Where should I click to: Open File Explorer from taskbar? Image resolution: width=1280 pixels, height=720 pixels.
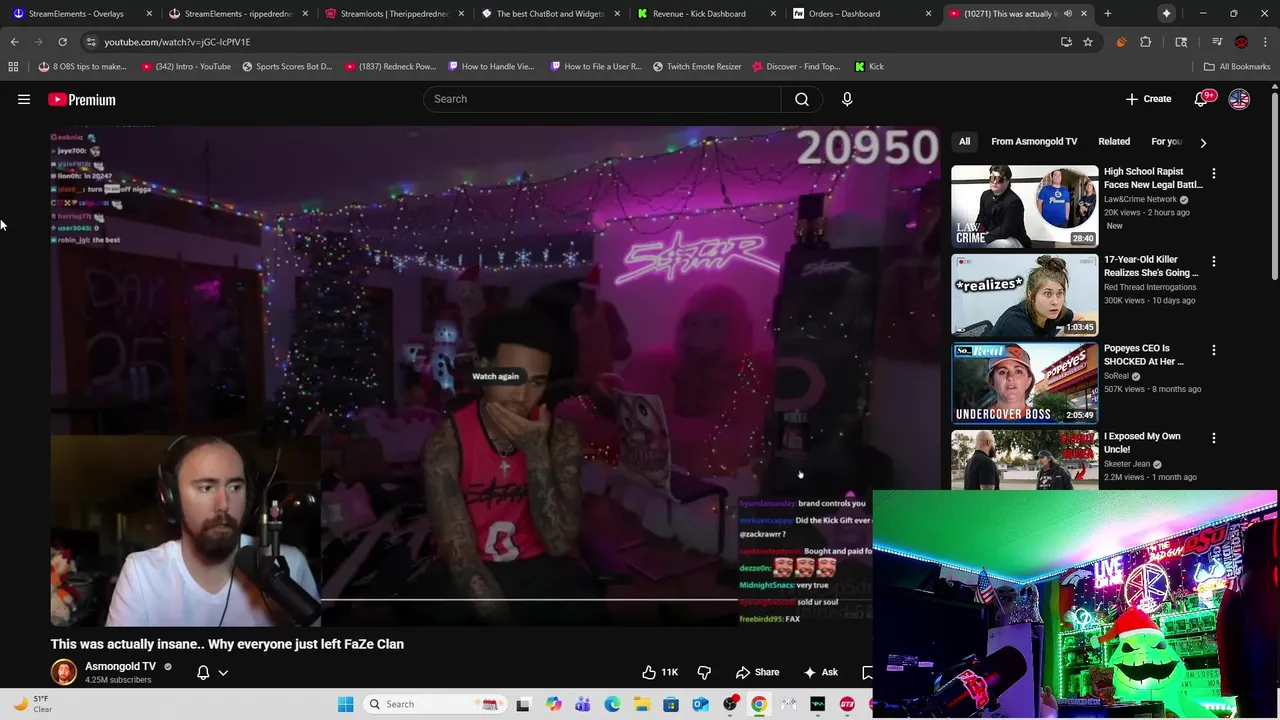tap(641, 704)
